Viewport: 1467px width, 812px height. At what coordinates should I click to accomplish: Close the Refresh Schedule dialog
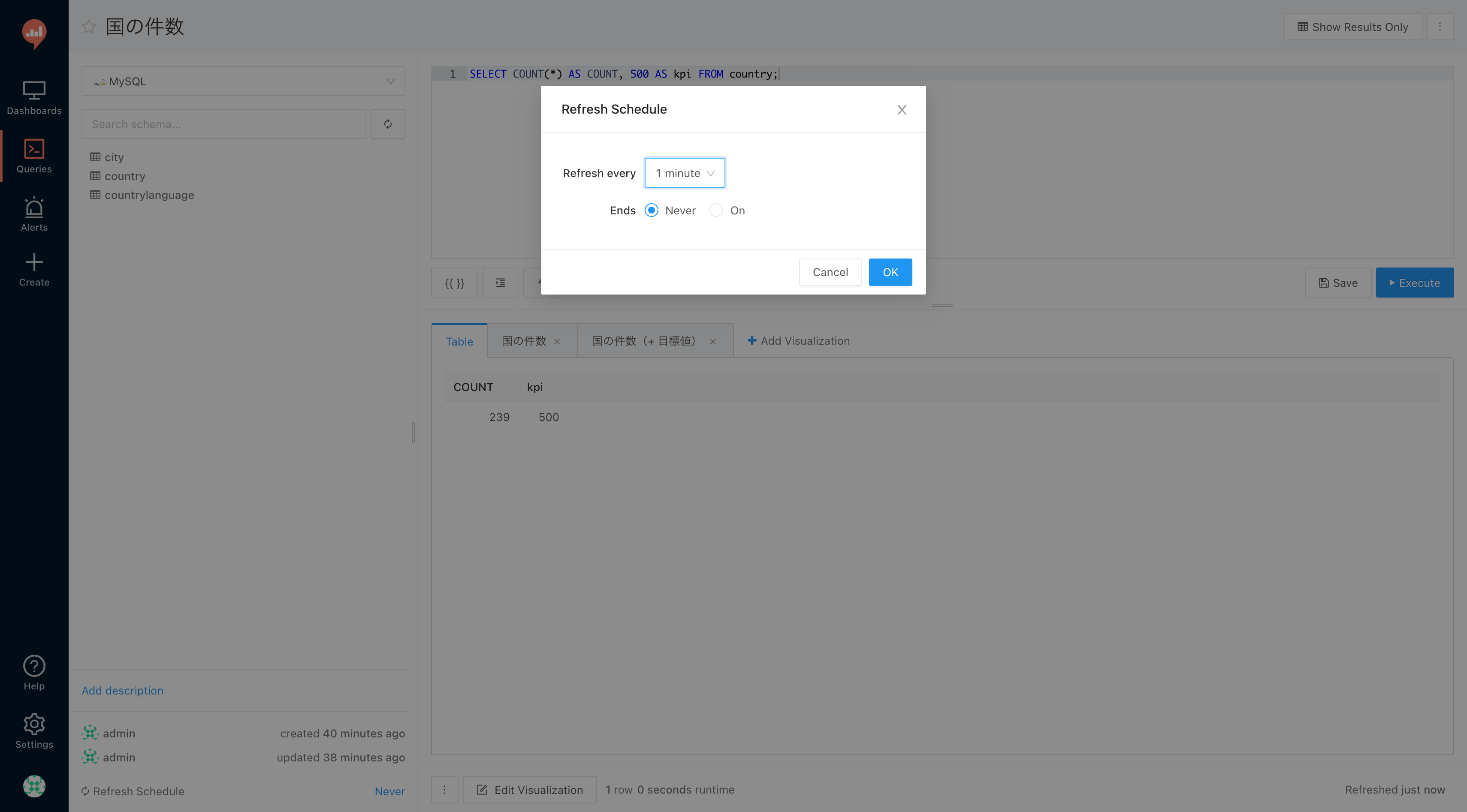902,110
